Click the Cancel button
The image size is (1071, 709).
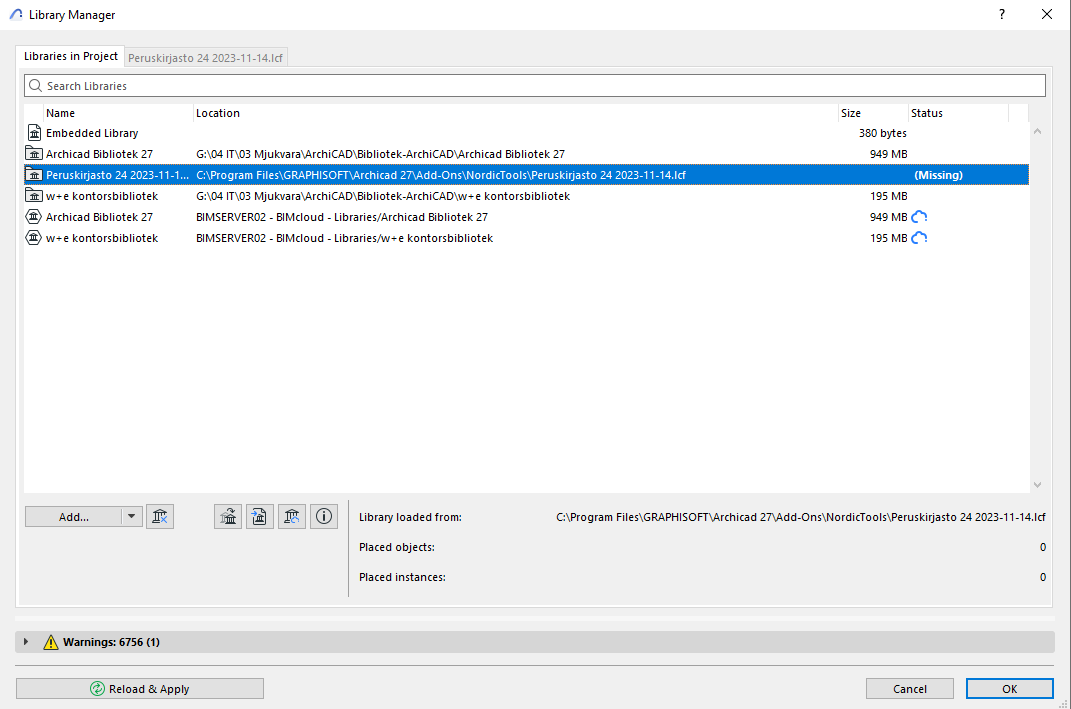[910, 688]
